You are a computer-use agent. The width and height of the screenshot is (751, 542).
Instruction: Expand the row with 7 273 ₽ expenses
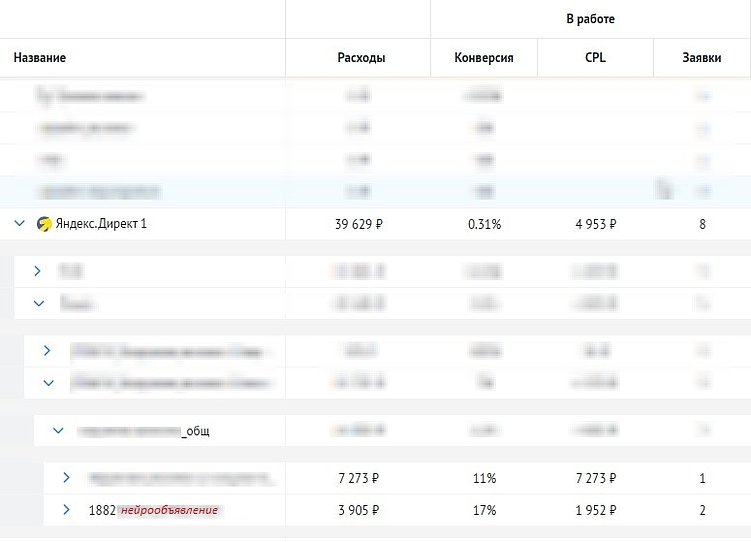coord(67,478)
